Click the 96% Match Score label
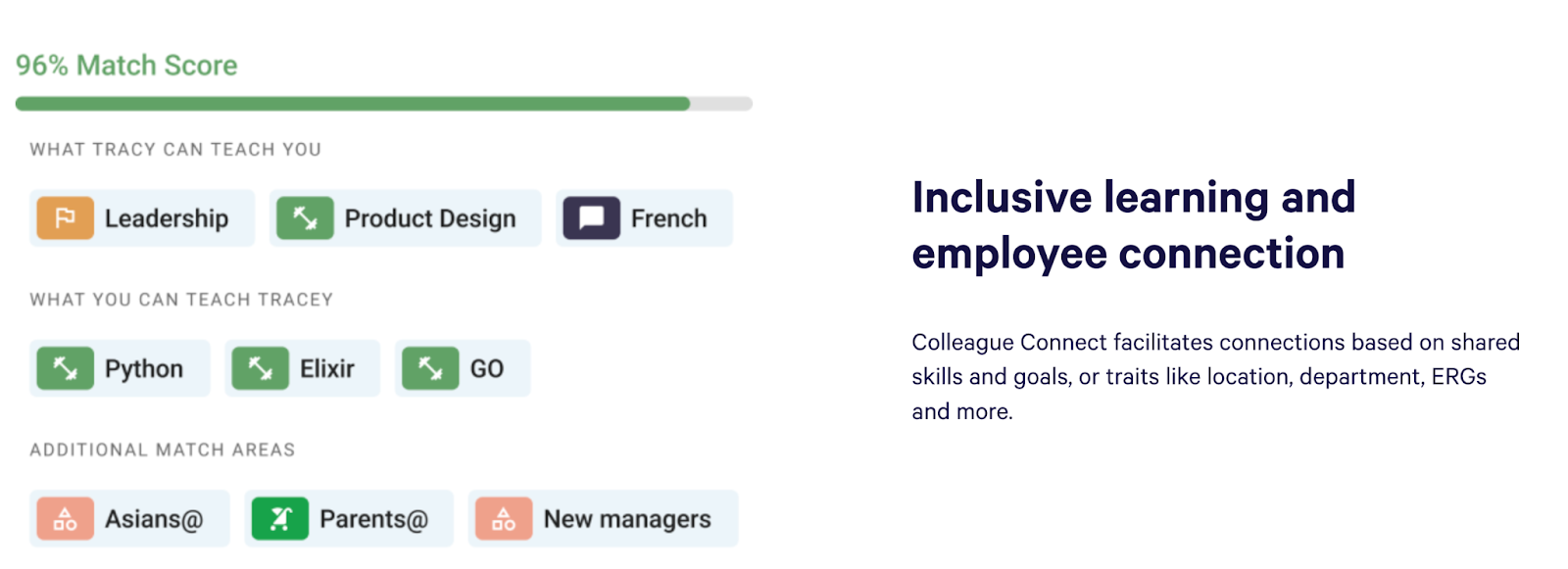Screen dimensions: 1568x569 125,65
